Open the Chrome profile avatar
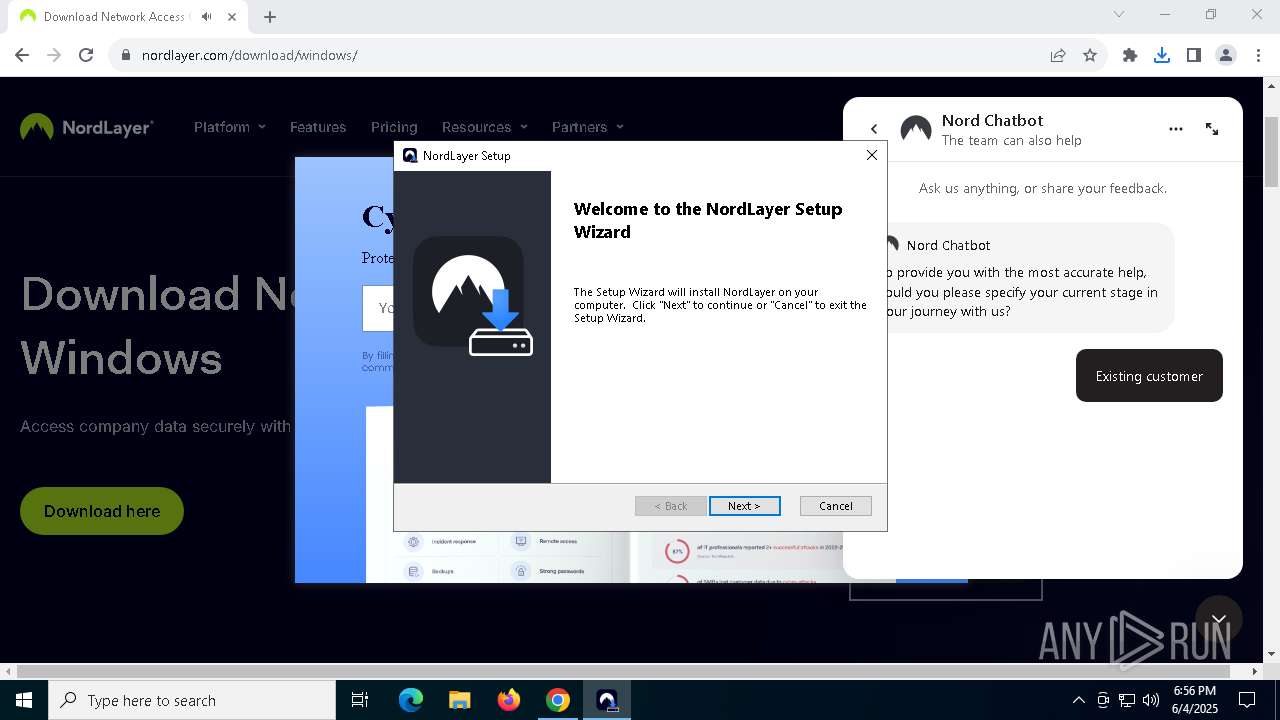 click(1226, 55)
